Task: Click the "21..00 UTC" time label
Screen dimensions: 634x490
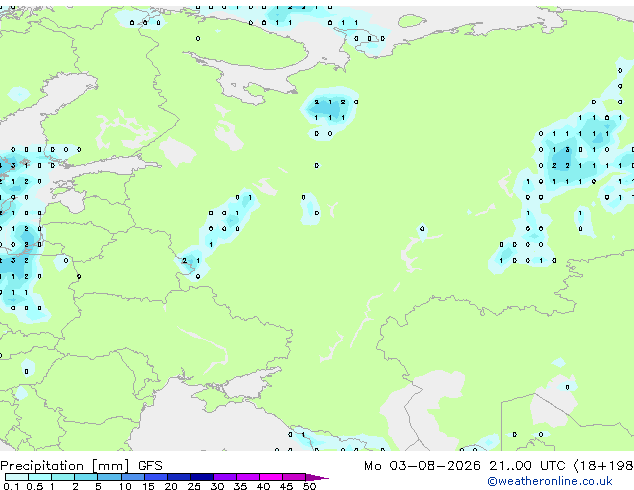Action: pos(527,466)
